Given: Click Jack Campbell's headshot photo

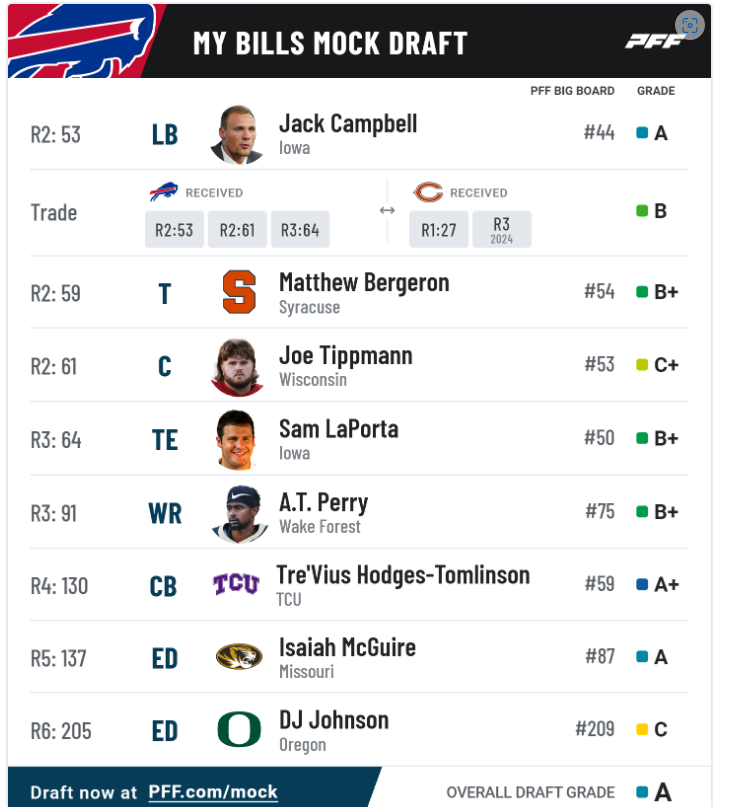Looking at the screenshot, I should (x=237, y=135).
